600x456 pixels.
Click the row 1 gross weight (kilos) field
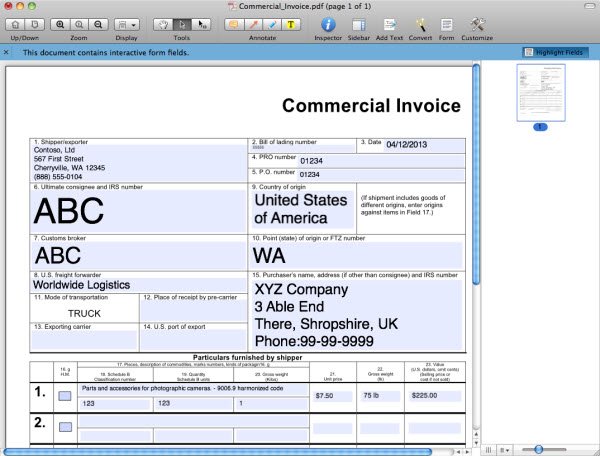[x=272, y=404]
